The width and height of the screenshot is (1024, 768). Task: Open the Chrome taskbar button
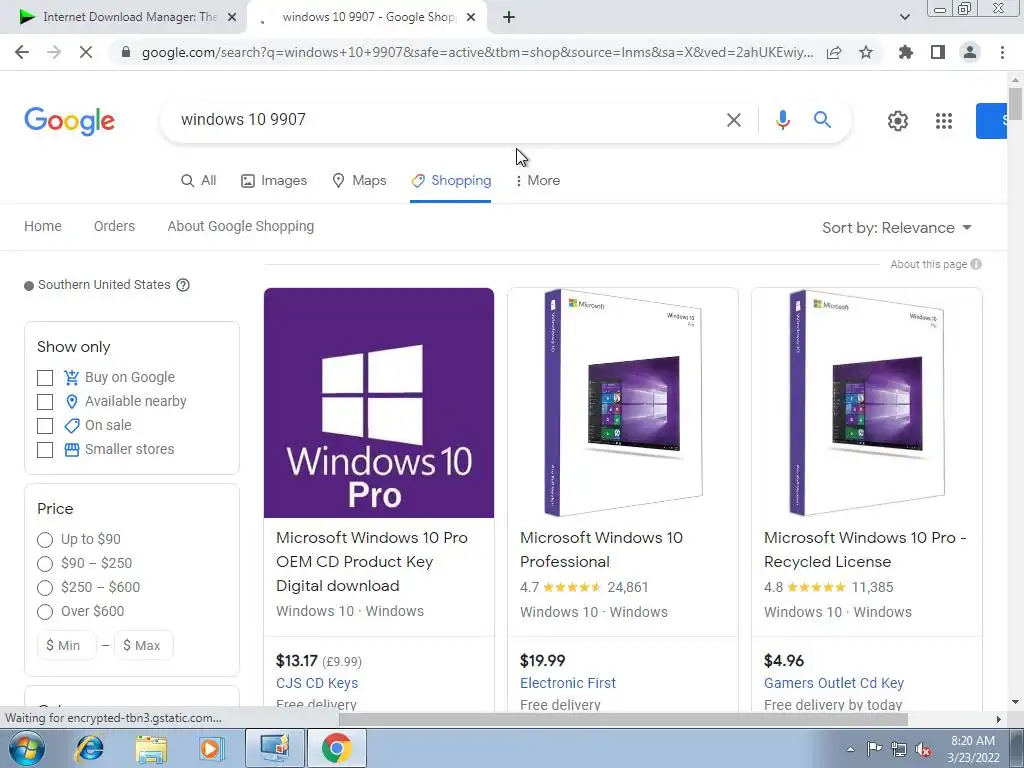pyautogui.click(x=337, y=748)
